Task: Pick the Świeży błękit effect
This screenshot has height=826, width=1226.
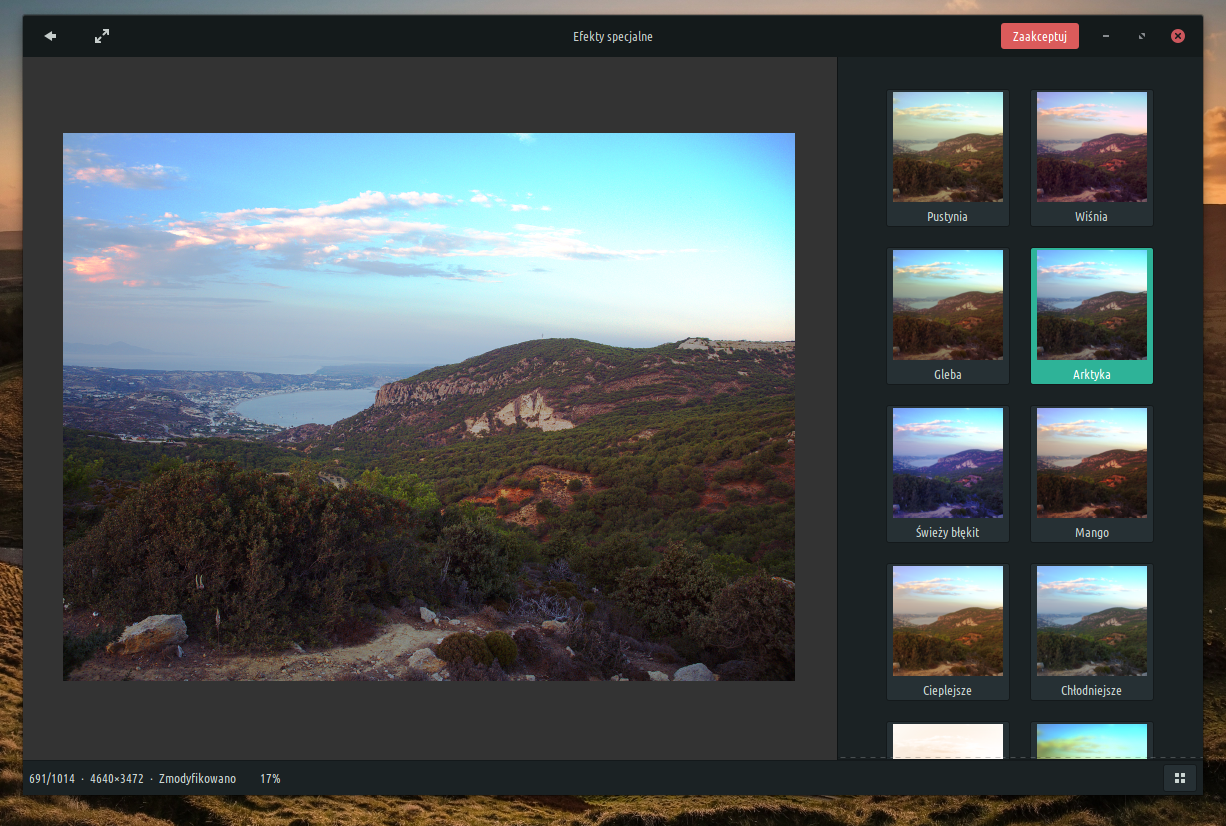Action: coord(948,474)
